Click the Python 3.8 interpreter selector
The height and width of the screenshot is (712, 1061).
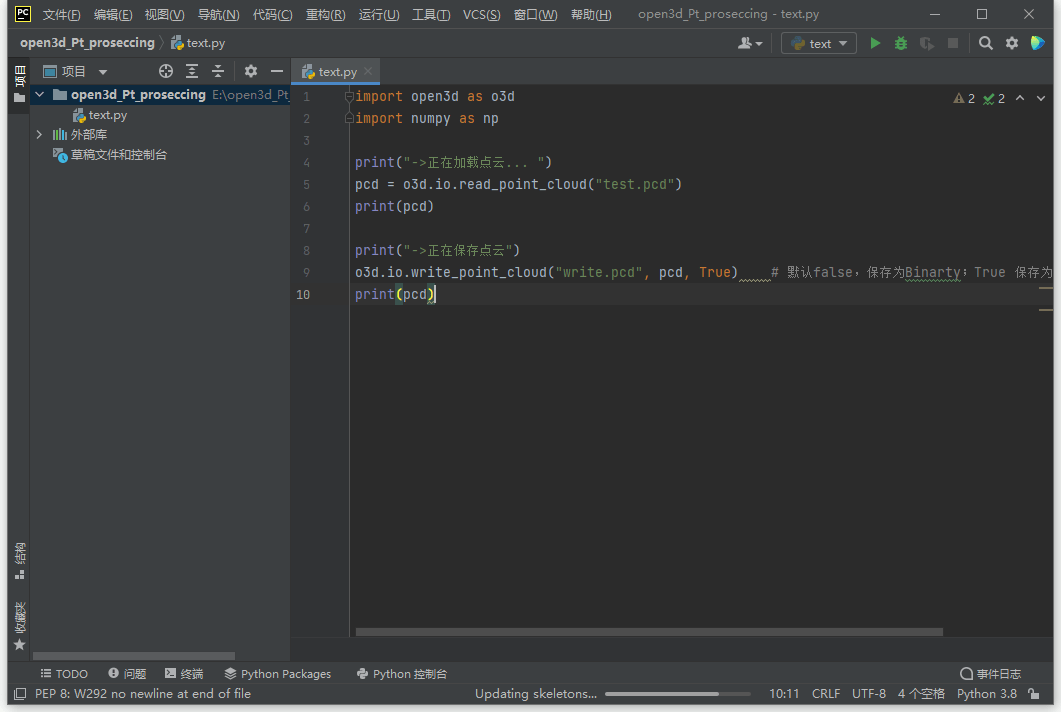986,694
